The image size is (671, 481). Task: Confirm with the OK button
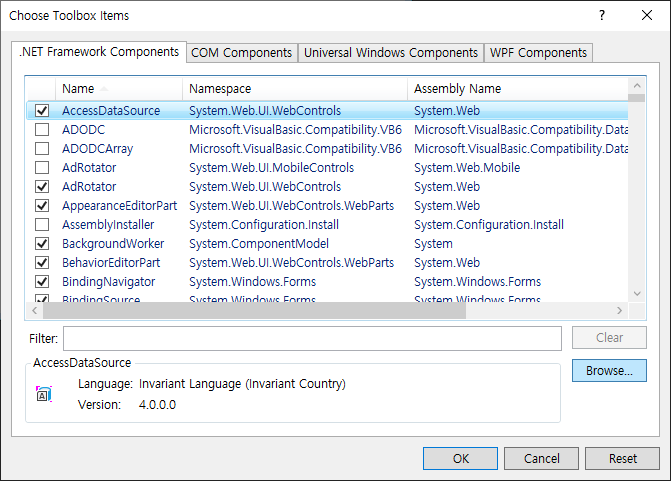pyautogui.click(x=460, y=459)
